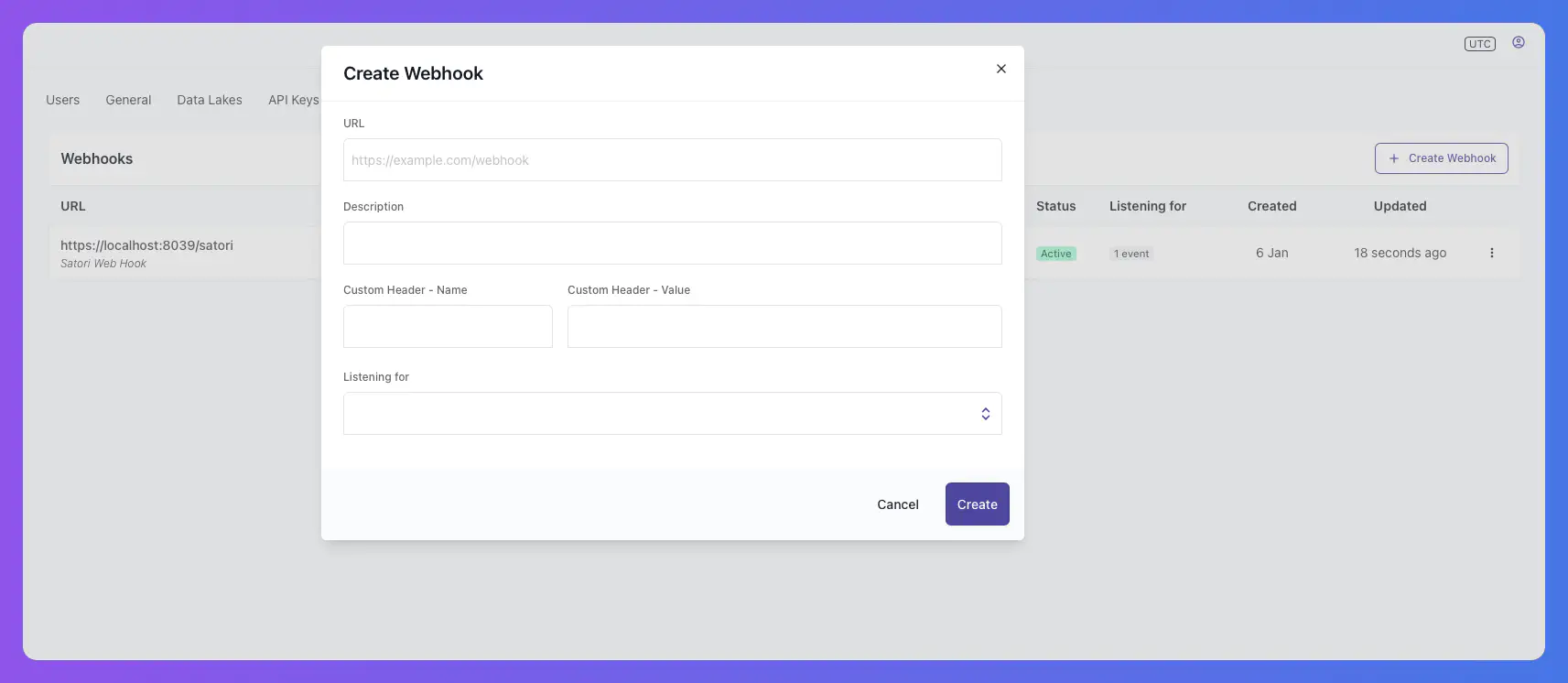
Task: Click the Updated column header
Action: point(1400,206)
